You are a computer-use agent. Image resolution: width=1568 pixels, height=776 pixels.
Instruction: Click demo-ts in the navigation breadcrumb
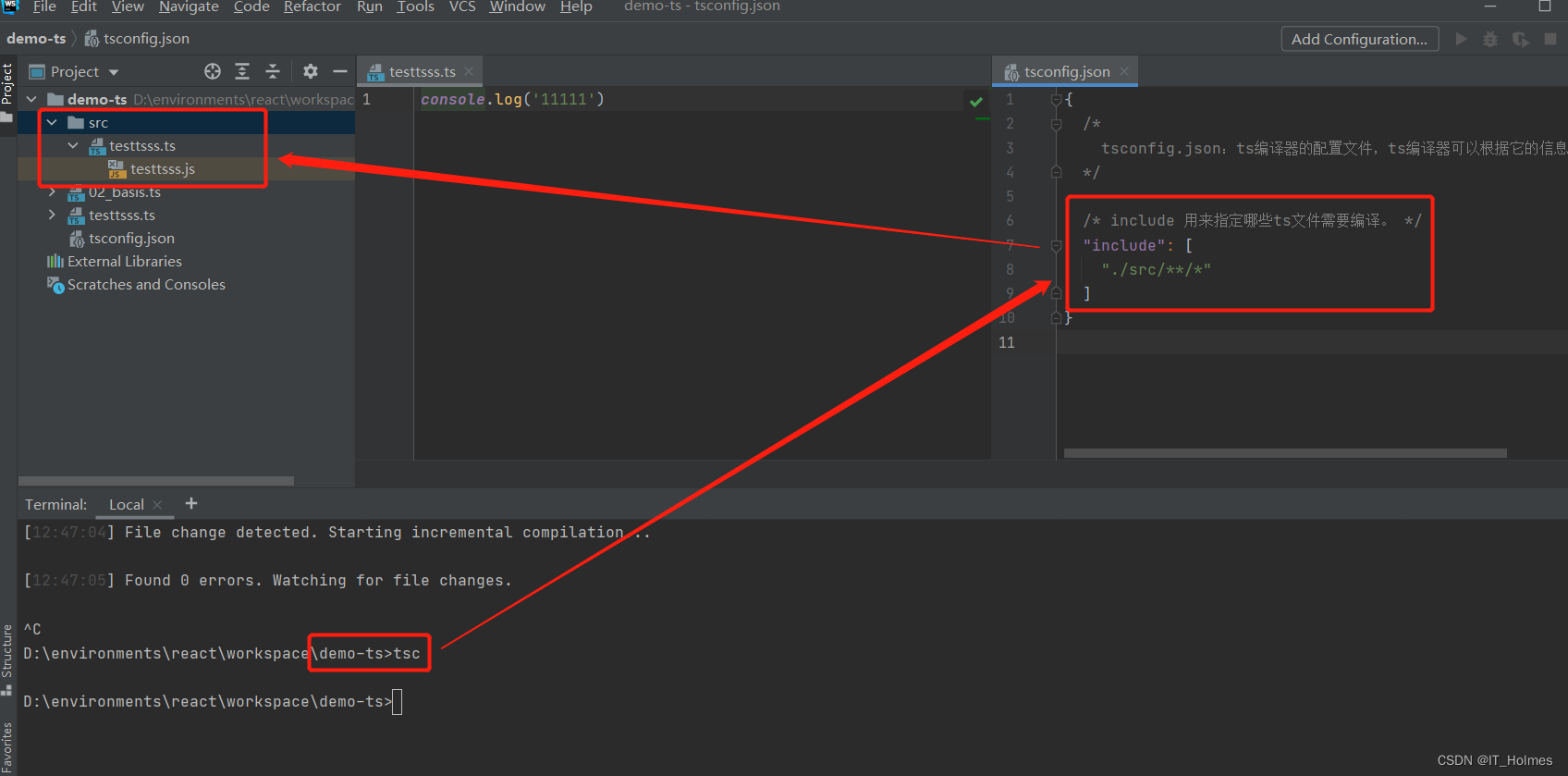click(36, 38)
